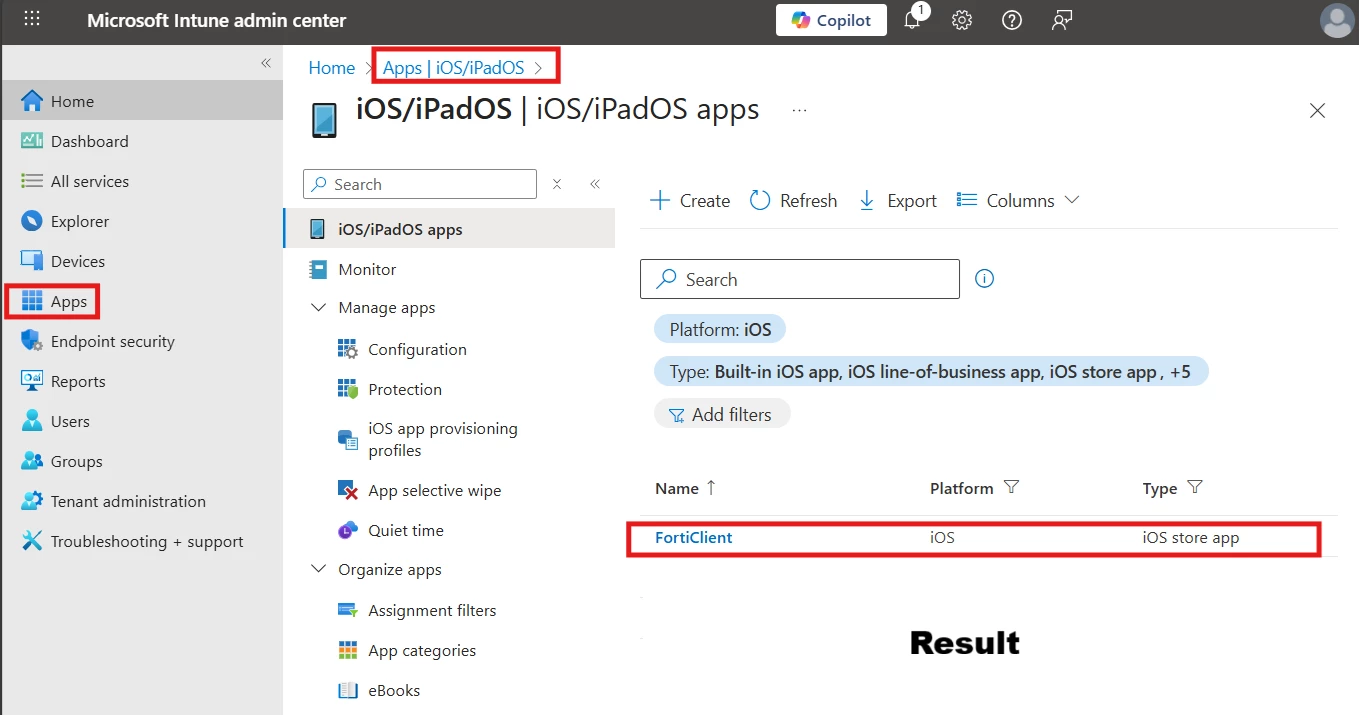Click the Explorer icon in sidebar
Screen dimensions: 1360x715
click(x=32, y=221)
